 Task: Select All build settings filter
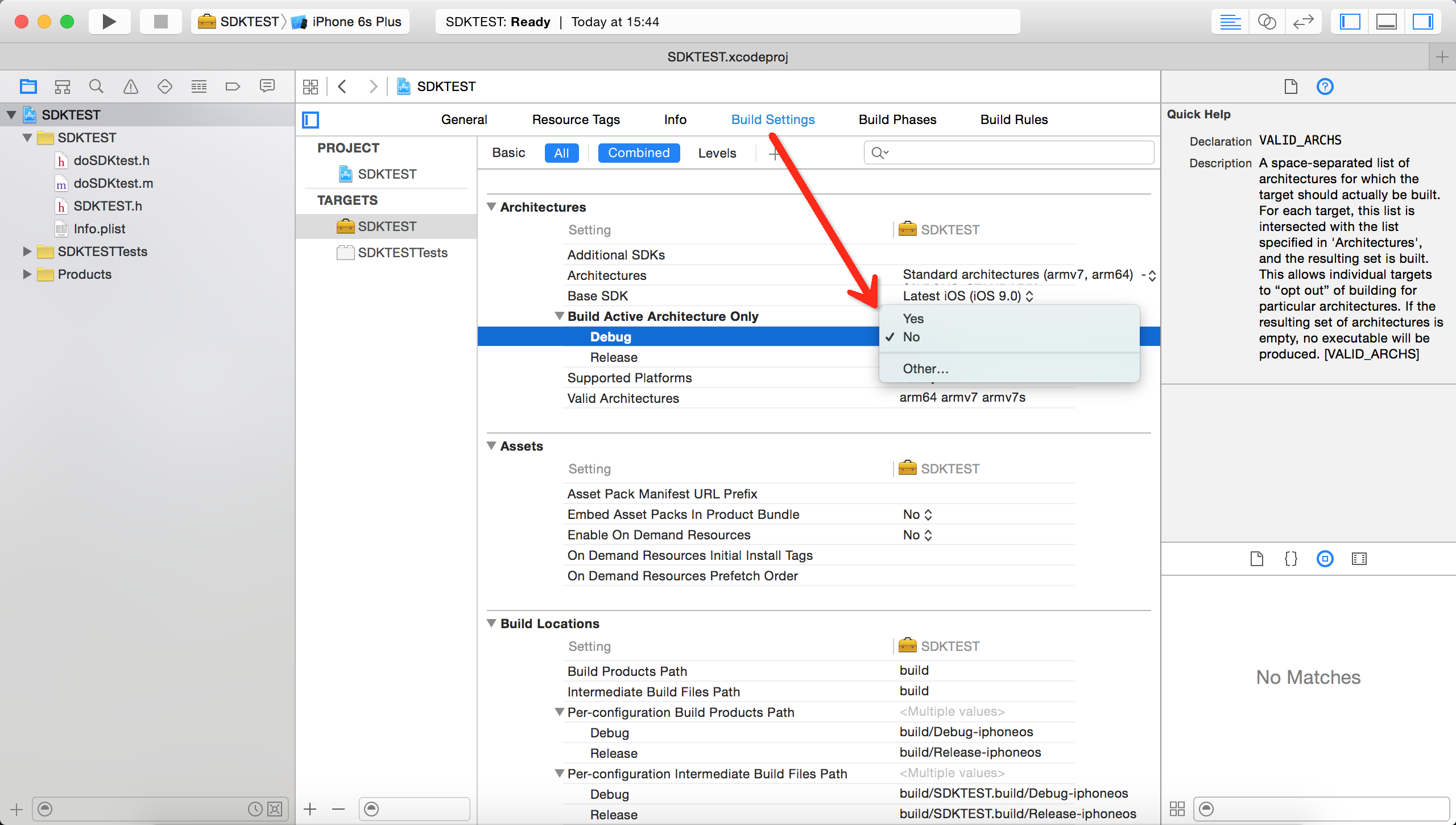pos(561,153)
